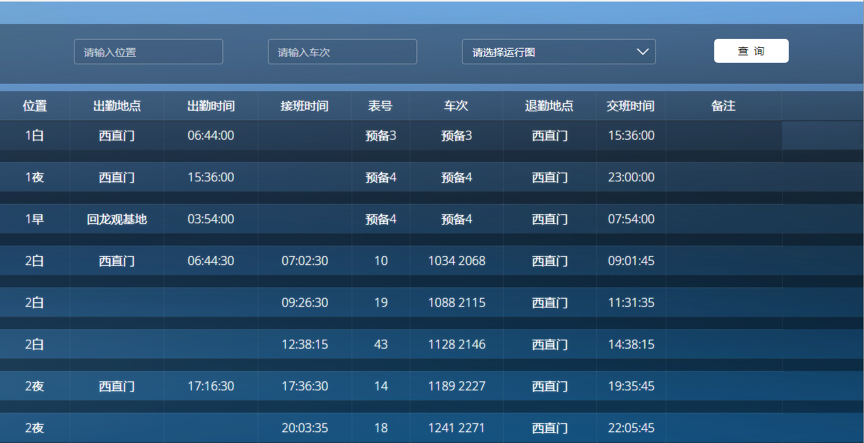Select the 1白 row position cell
The image size is (864, 443).
[x=35, y=135]
